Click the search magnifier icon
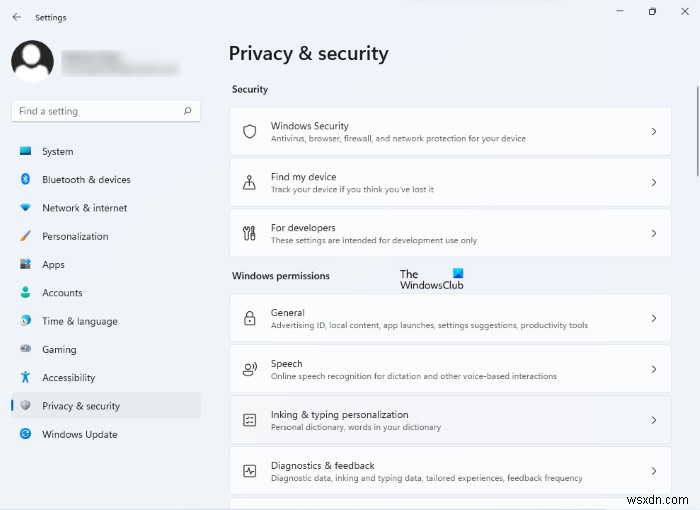Image resolution: width=700 pixels, height=510 pixels. coord(187,111)
